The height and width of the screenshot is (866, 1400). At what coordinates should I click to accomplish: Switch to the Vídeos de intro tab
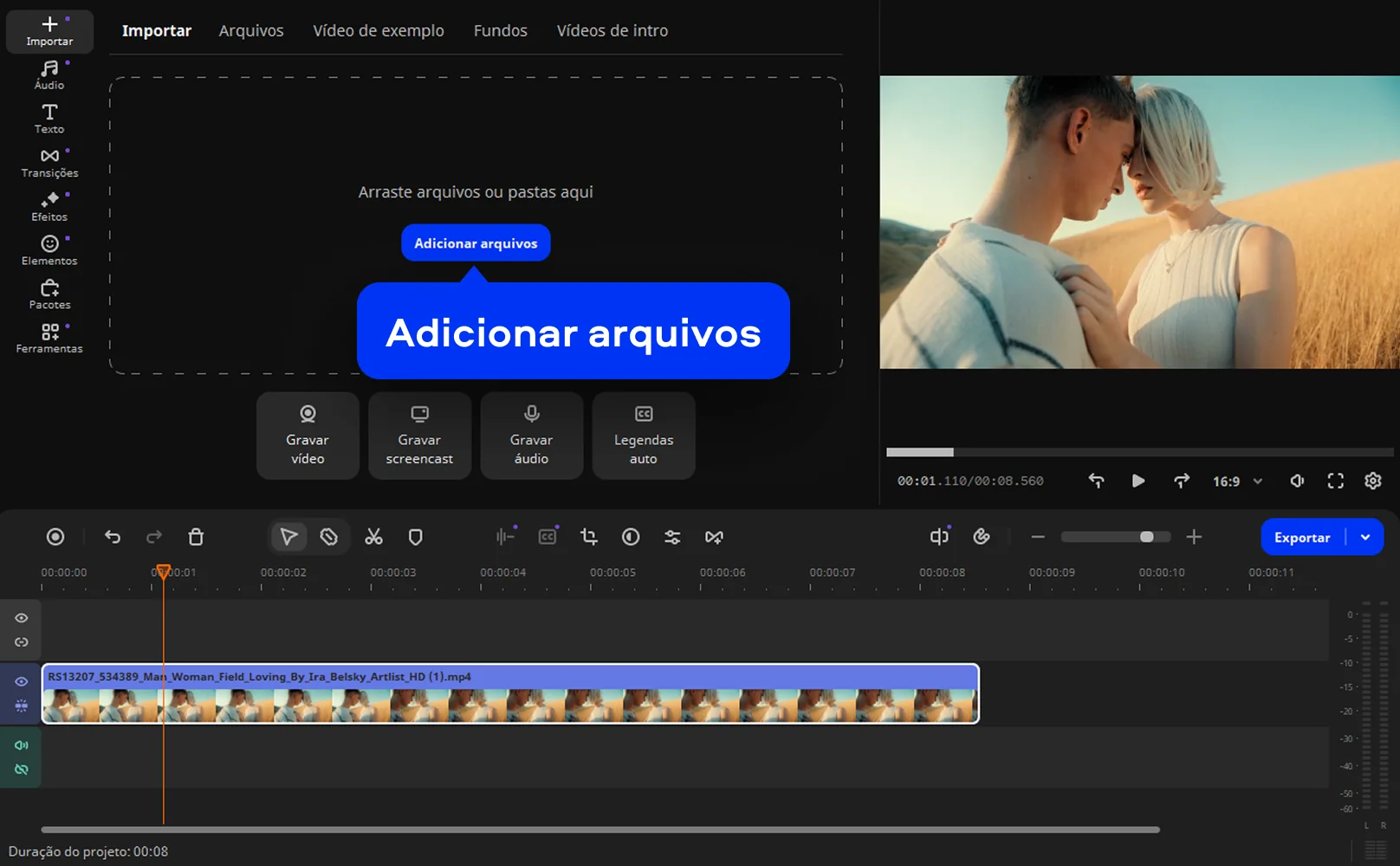(x=612, y=30)
